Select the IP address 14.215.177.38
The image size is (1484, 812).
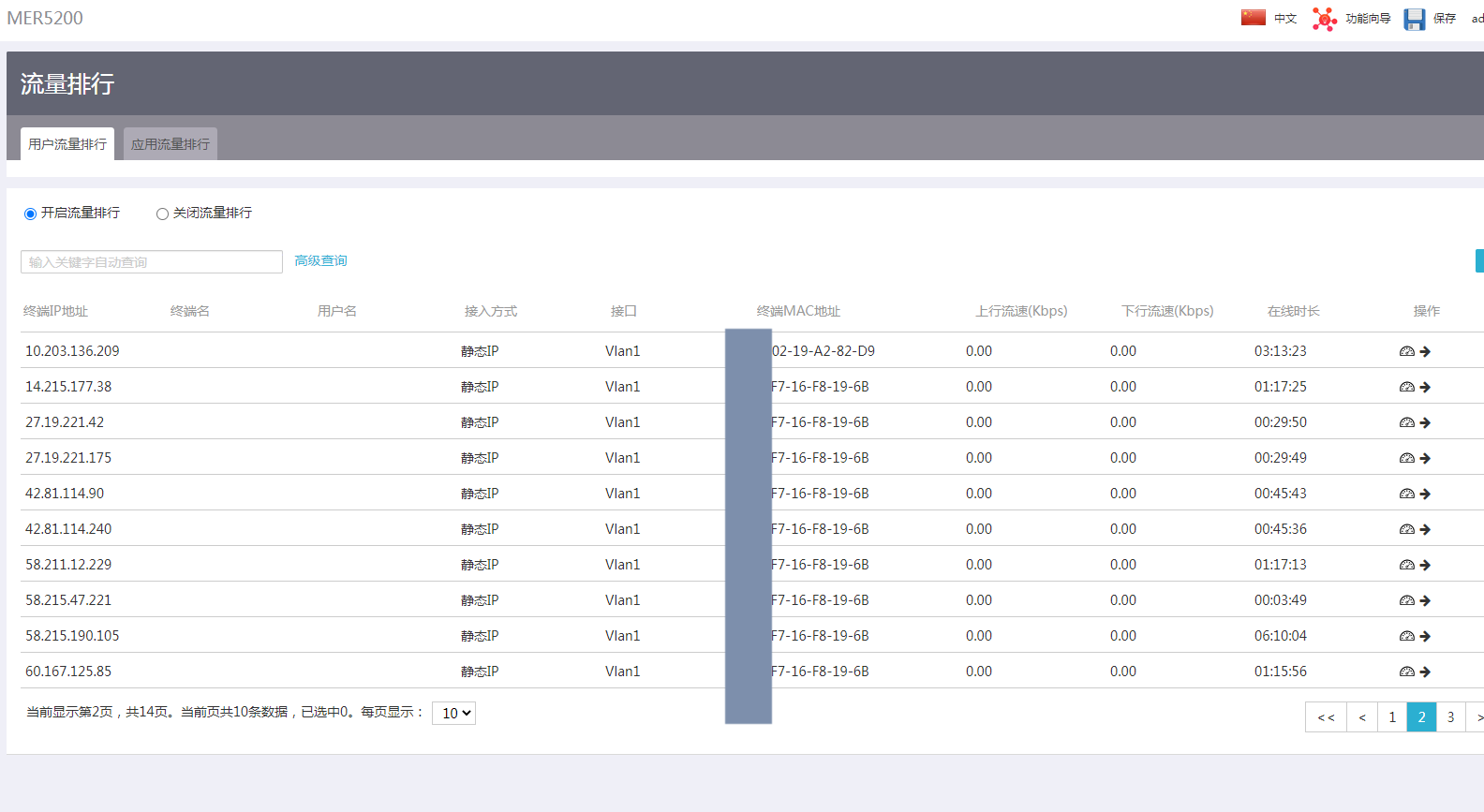click(x=68, y=387)
